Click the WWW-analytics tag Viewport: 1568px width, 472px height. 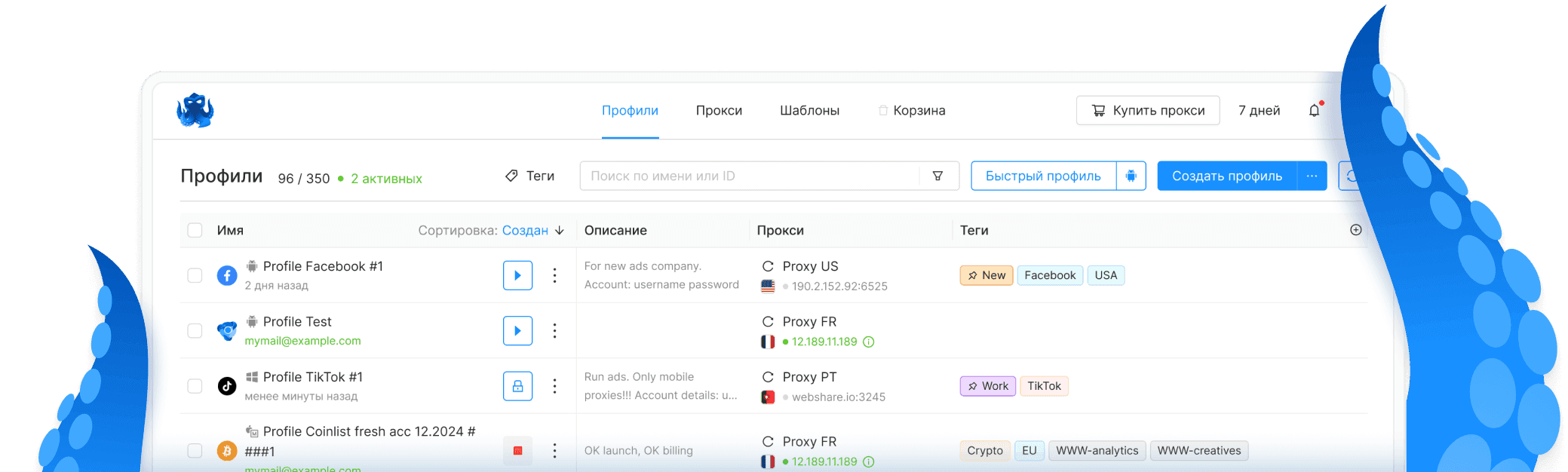pos(1097,451)
